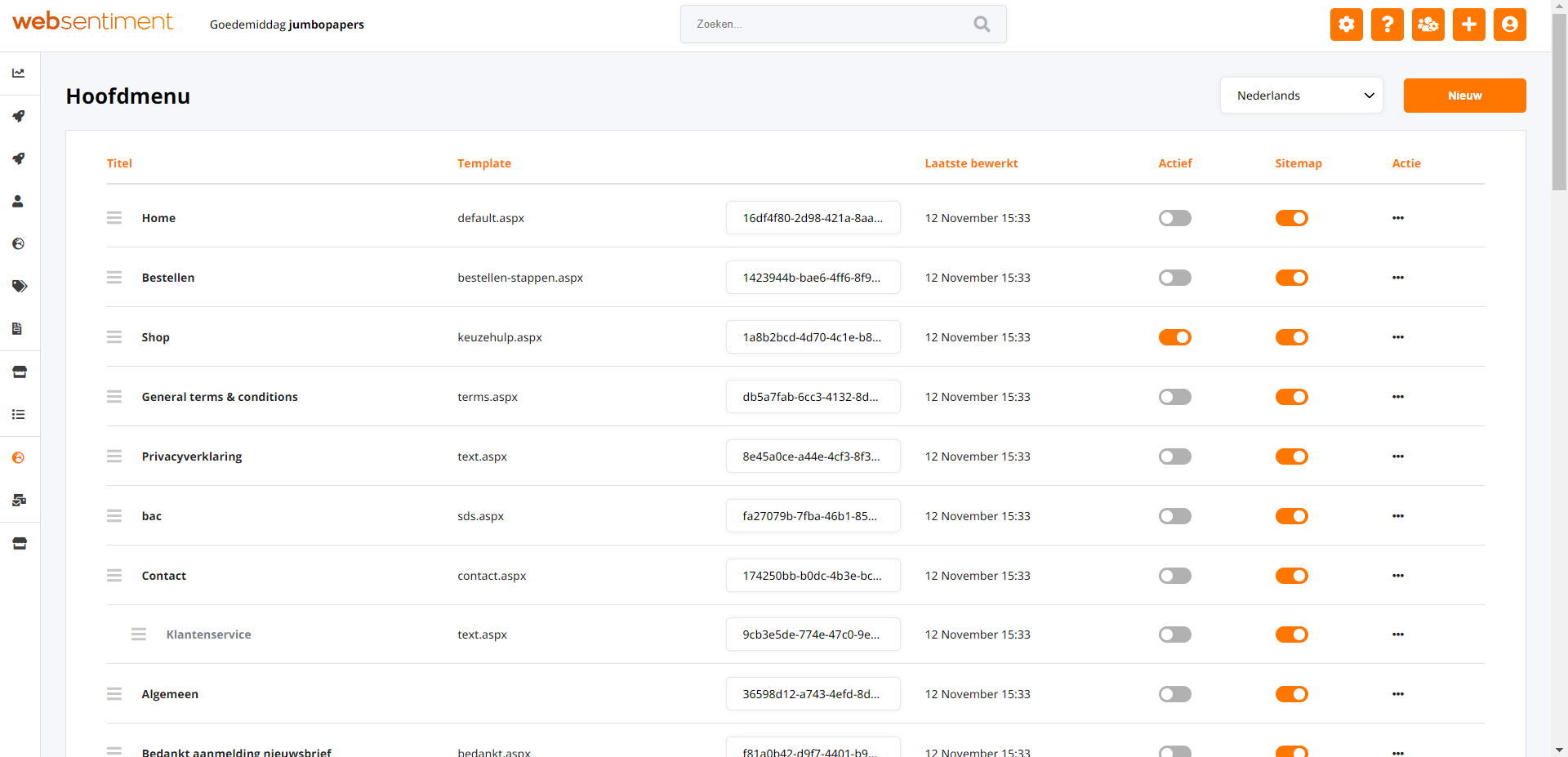Enable the Actief toggle for Home
Screen dimensions: 1568x757
point(1174,218)
